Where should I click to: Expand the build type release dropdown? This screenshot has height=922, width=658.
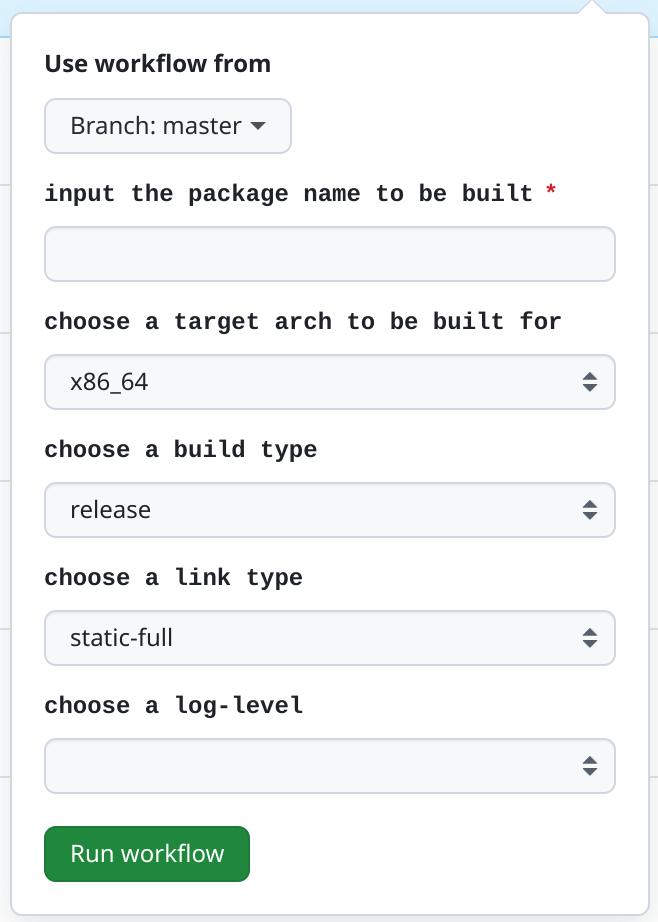click(x=329, y=510)
